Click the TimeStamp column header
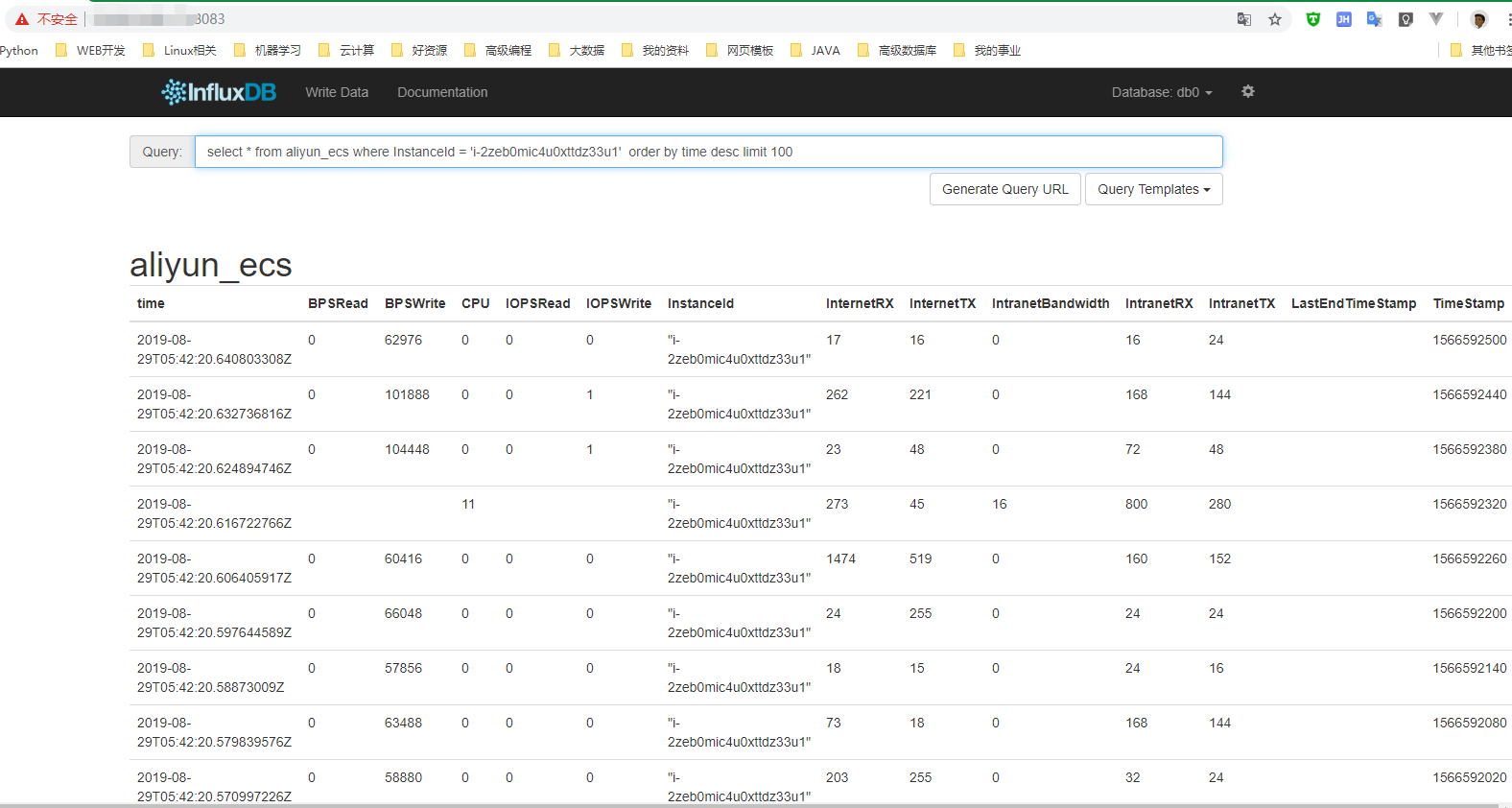This screenshot has width=1512, height=808. coord(1469,303)
